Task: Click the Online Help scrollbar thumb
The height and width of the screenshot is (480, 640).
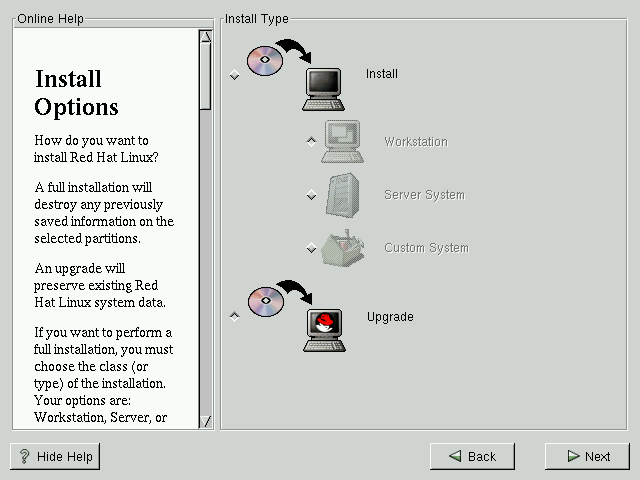Action: 206,75
